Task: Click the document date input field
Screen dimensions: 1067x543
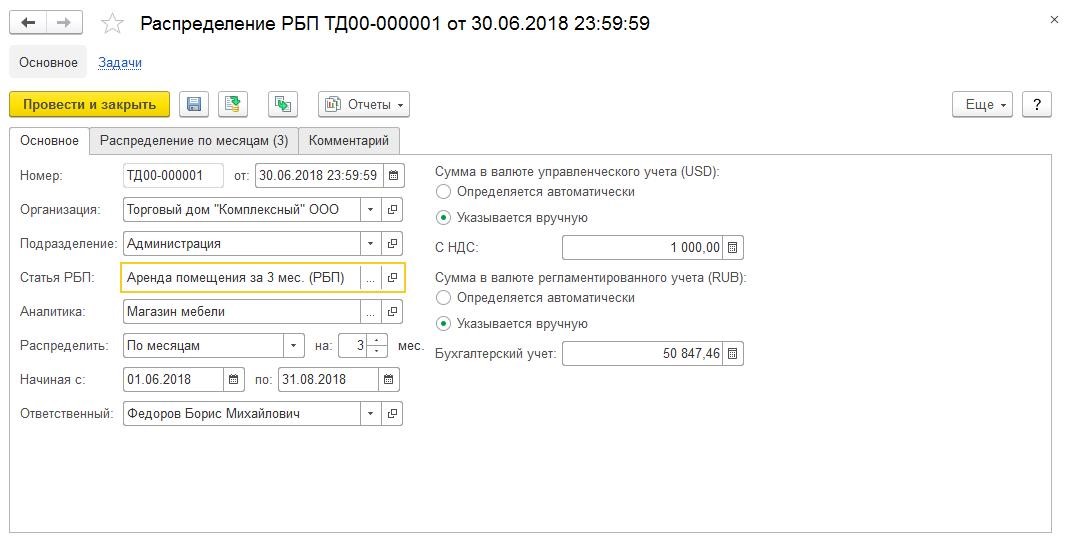Action: click(319, 176)
